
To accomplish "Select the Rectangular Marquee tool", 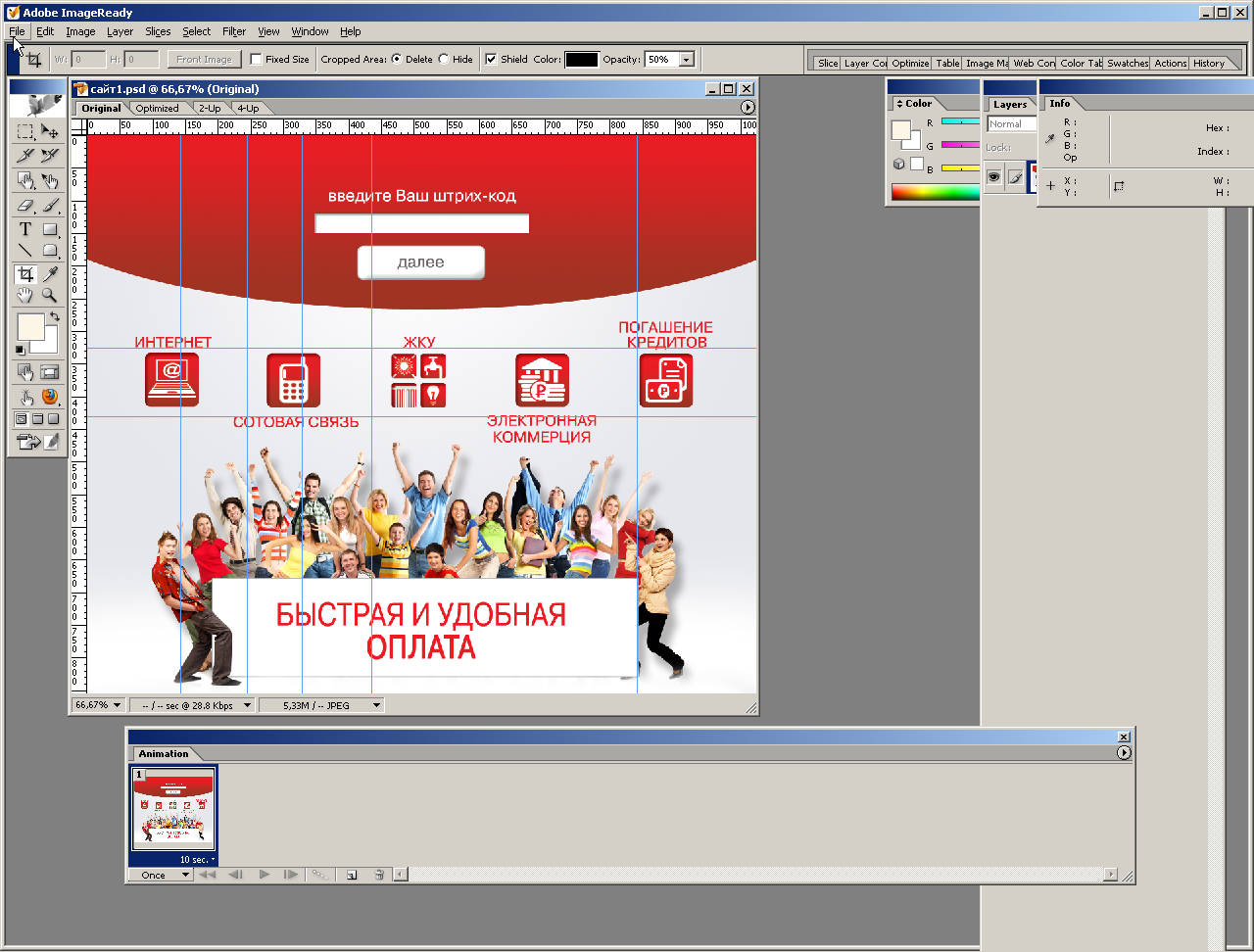I will click(x=25, y=132).
